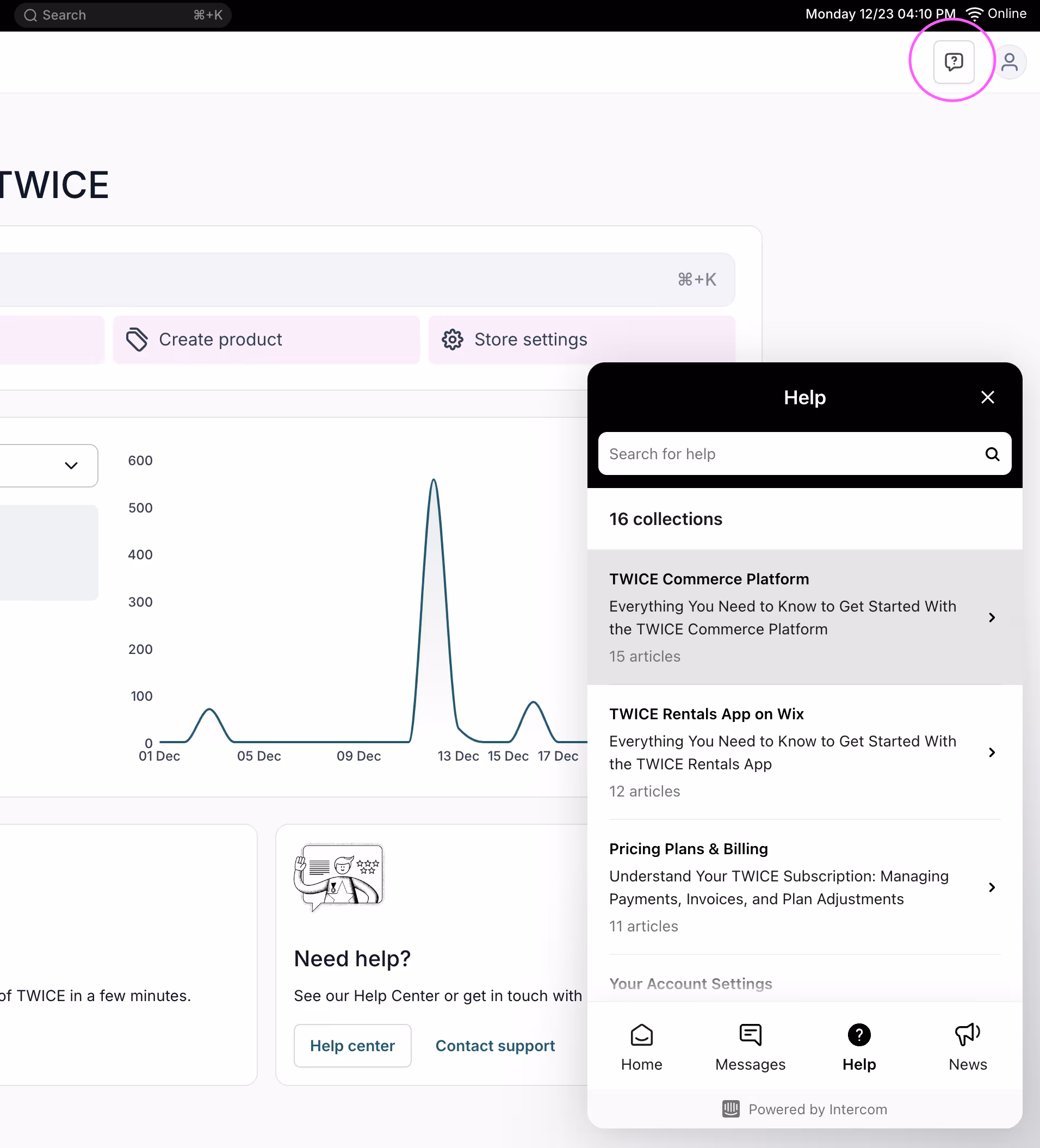Open the TWICE Commerce Platform collection
Viewport: 1040px width, 1148px height.
pyautogui.click(x=804, y=618)
